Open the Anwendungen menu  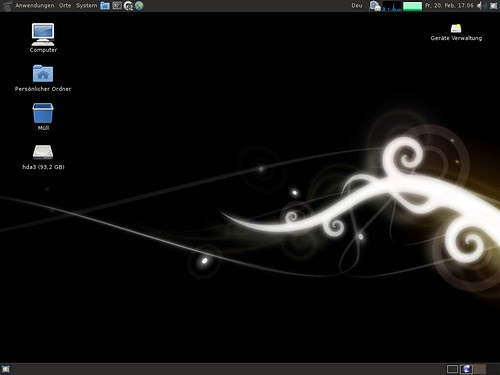(34, 6)
